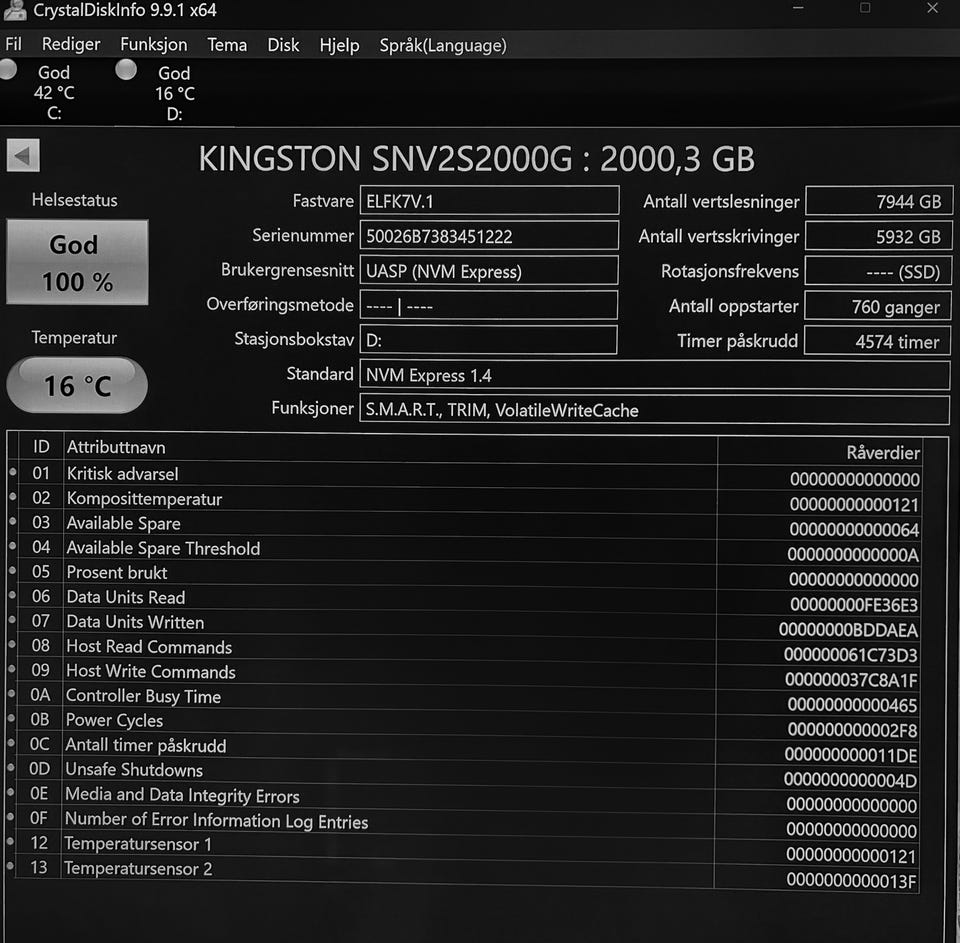Image resolution: width=960 pixels, height=943 pixels.
Task: Open the Rediger menu
Action: [70, 44]
